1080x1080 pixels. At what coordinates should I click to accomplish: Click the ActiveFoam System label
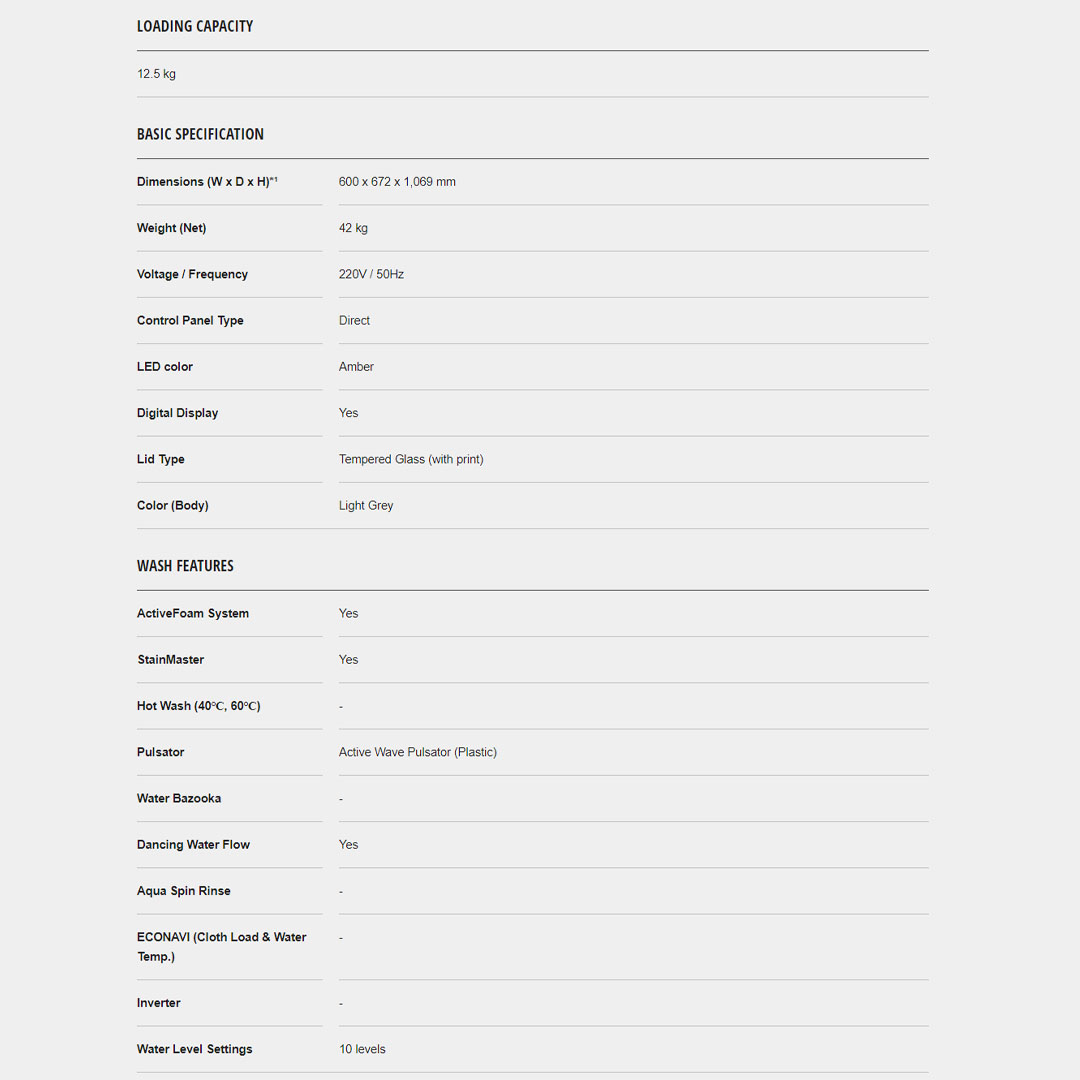pyautogui.click(x=193, y=614)
